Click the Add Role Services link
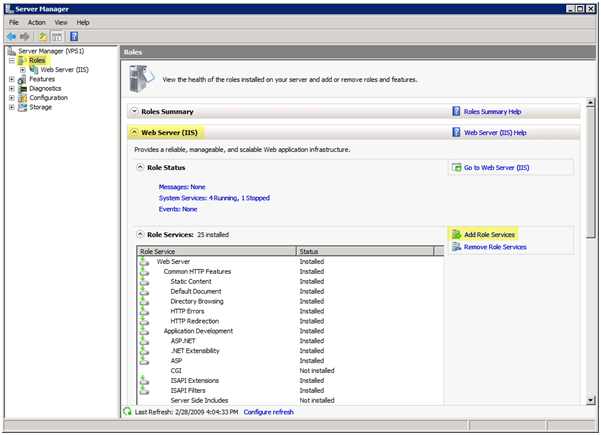This screenshot has width=601, height=435. click(x=489, y=235)
